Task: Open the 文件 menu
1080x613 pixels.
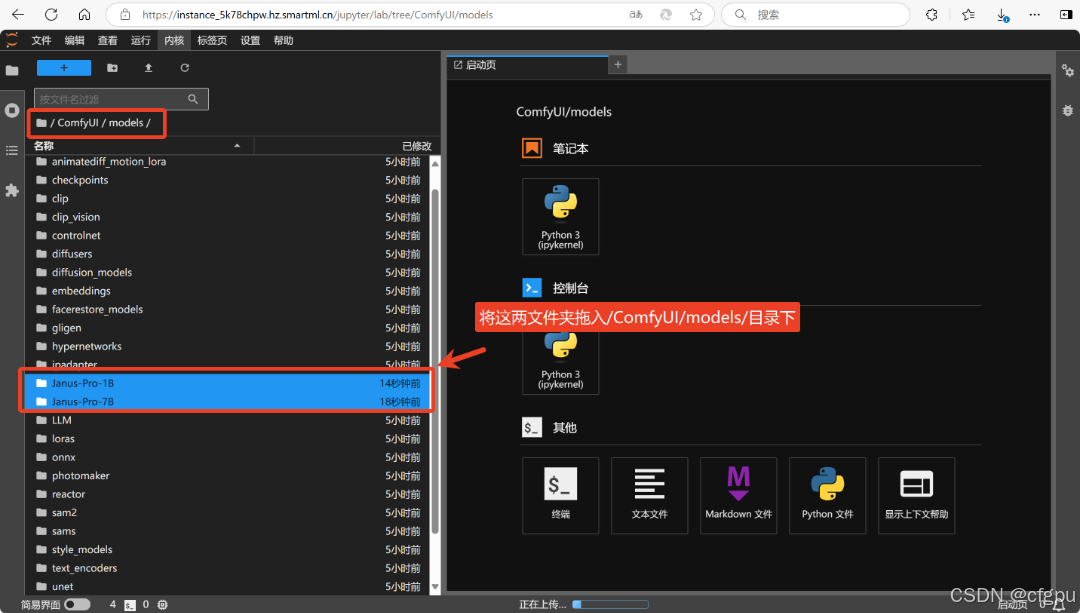Action: pyautogui.click(x=41, y=41)
